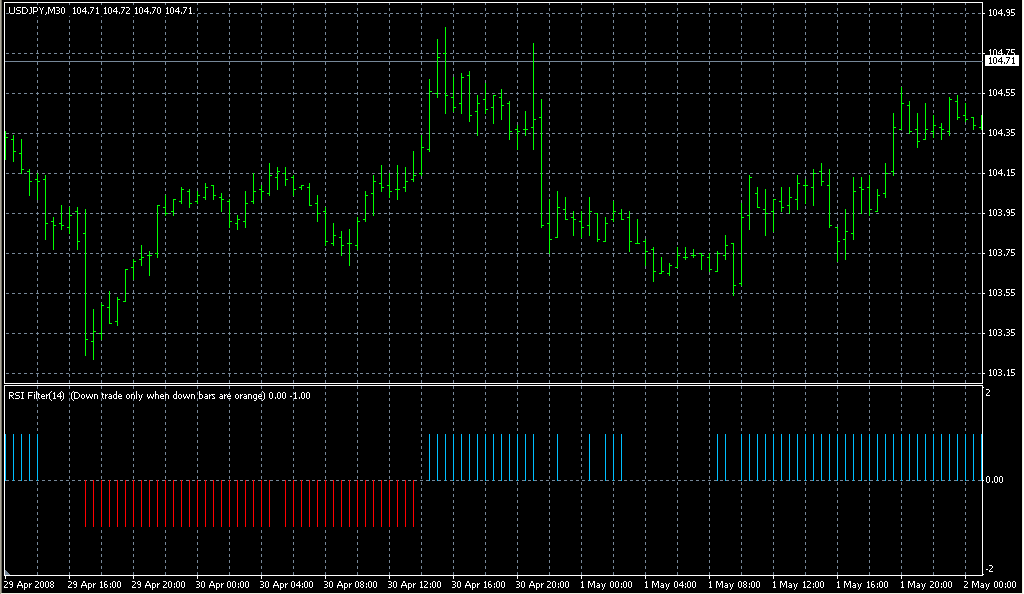The image size is (1024, 594).
Task: Click the 104.95 price axis label
Action: [1000, 13]
